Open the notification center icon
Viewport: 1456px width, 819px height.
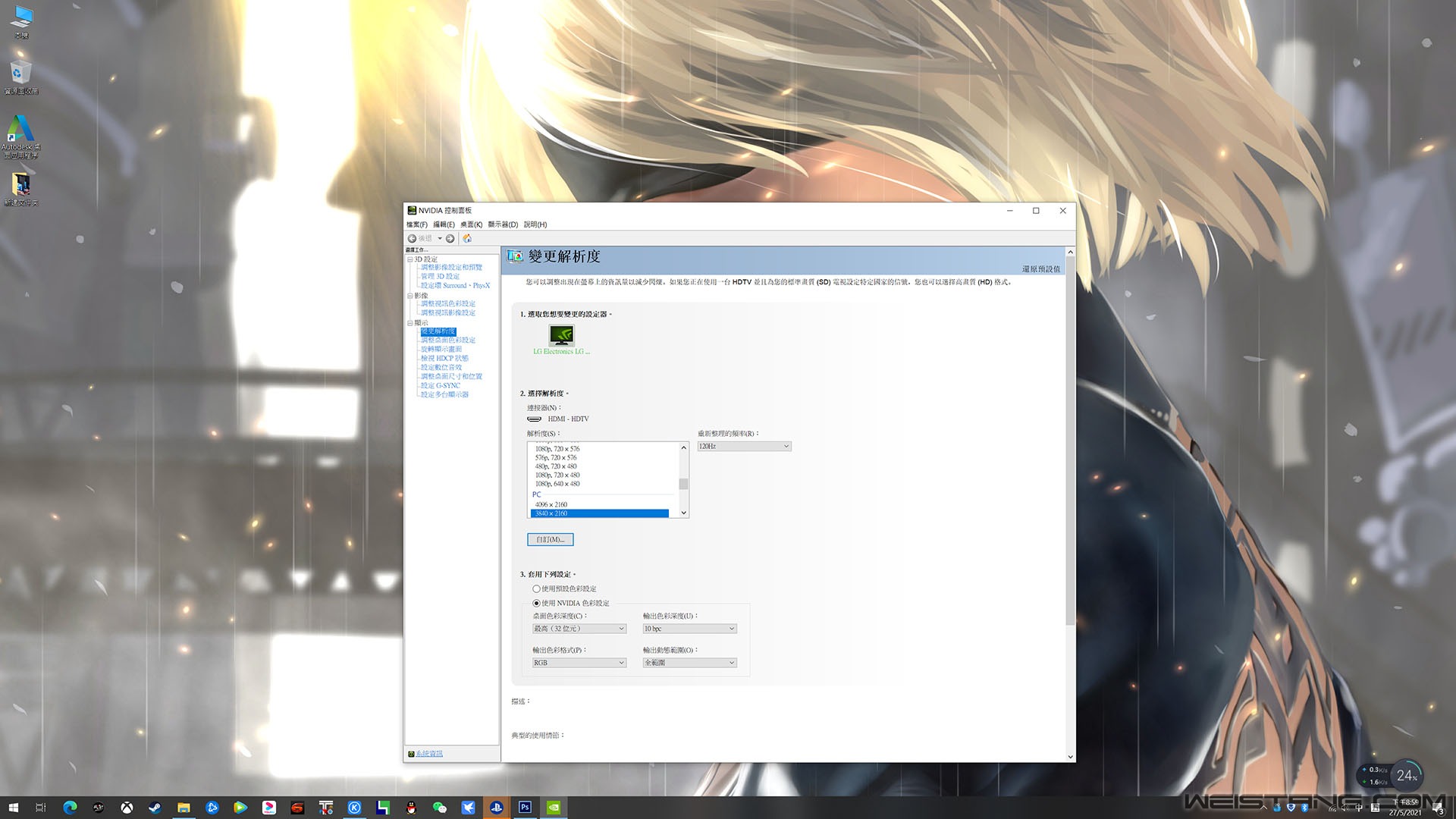1439,808
